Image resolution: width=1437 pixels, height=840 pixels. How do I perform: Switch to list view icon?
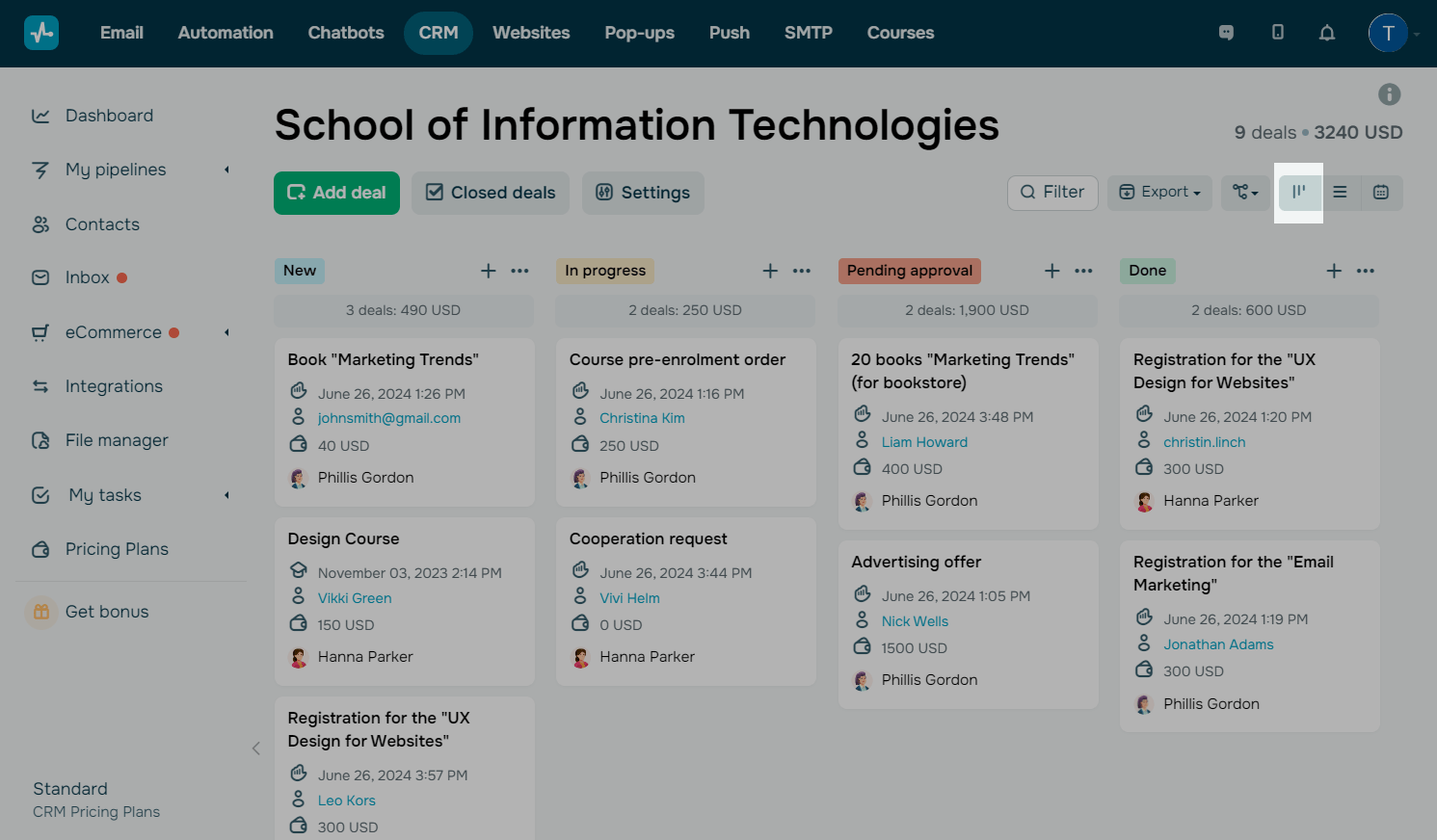point(1340,193)
